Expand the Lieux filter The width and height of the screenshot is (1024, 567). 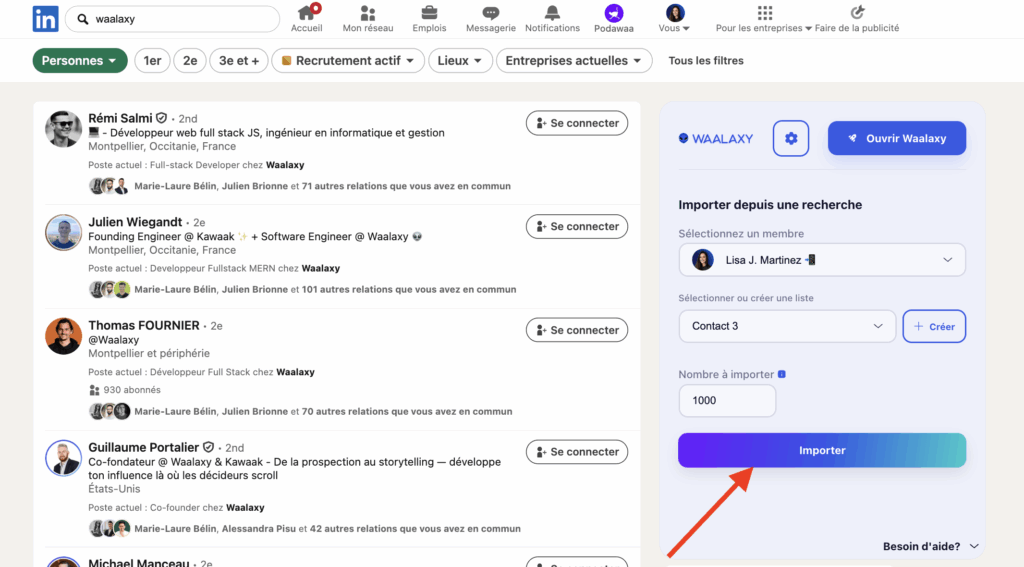(460, 61)
